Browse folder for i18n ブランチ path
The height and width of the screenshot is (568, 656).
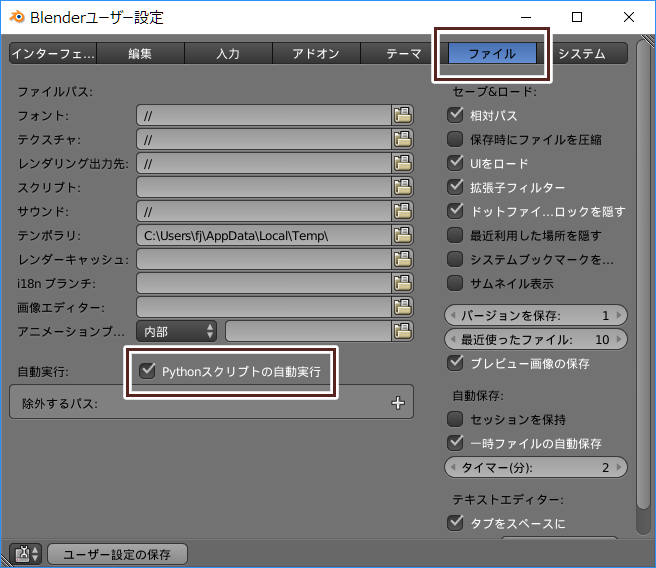click(x=403, y=283)
